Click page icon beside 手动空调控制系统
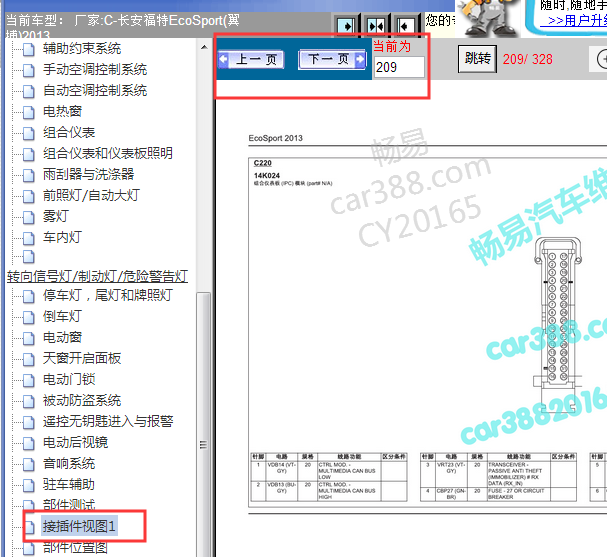The width and height of the screenshot is (607, 557). tap(29, 70)
